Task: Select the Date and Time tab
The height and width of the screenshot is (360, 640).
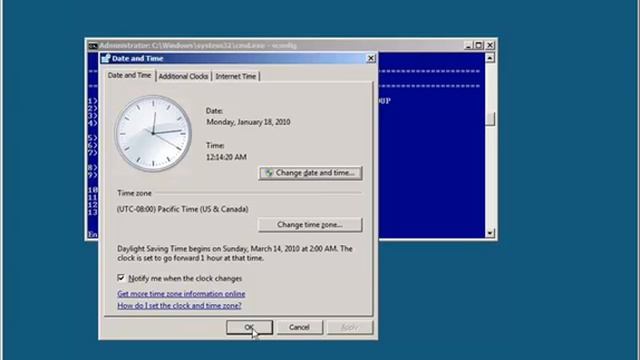Action: pyautogui.click(x=129, y=76)
